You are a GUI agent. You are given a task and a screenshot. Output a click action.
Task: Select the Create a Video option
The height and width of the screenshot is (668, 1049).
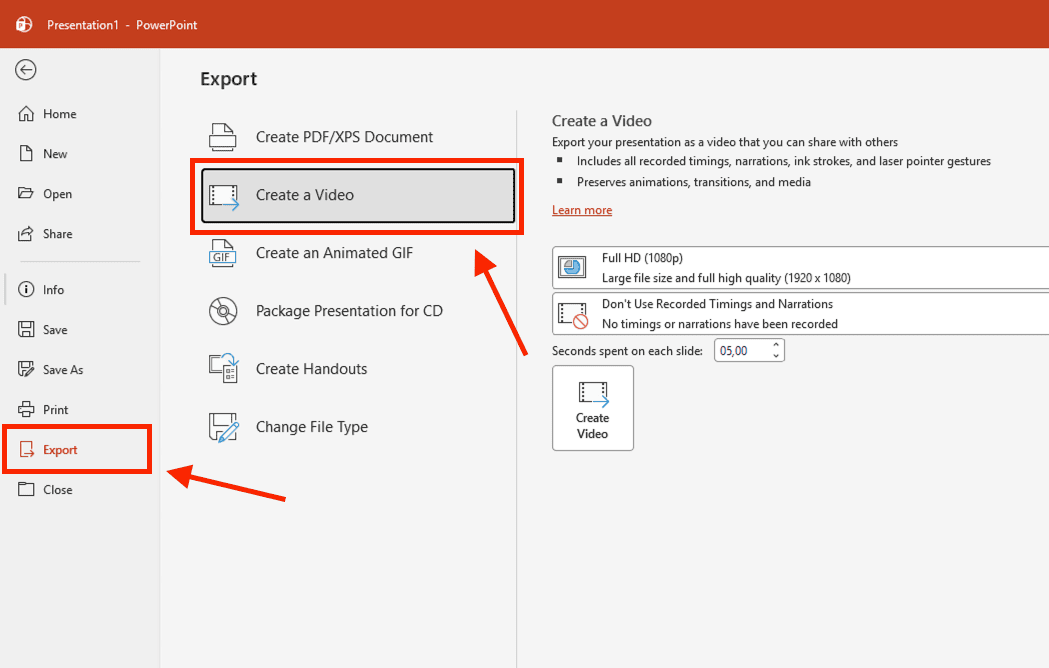(x=358, y=195)
